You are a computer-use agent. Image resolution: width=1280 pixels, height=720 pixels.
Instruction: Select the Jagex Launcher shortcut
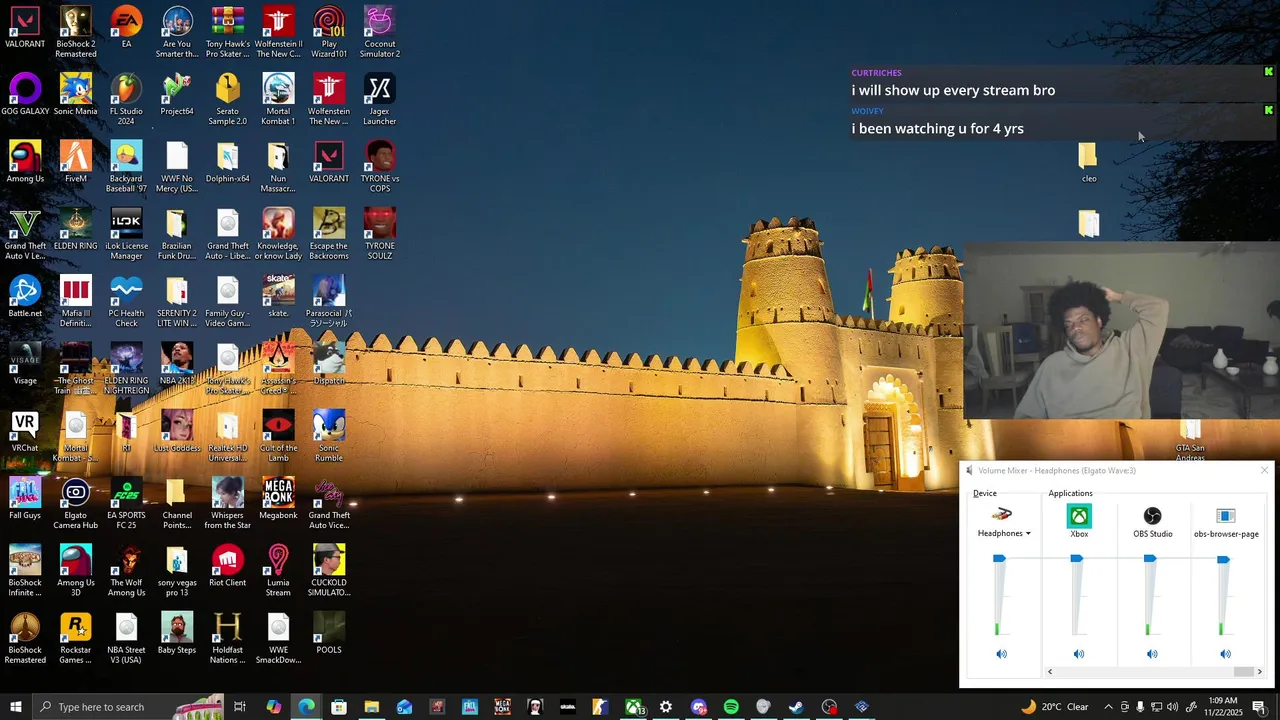[x=379, y=99]
